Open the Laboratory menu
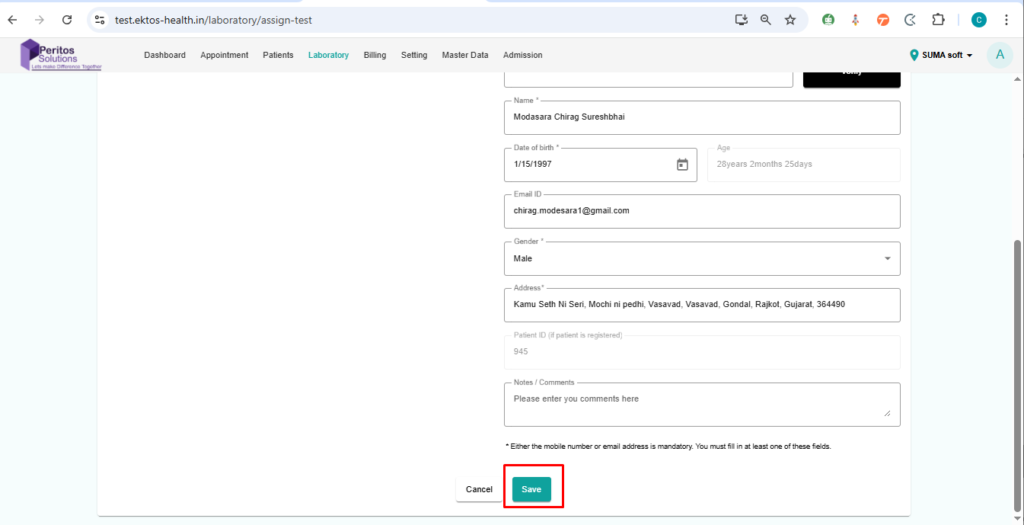 [328, 55]
